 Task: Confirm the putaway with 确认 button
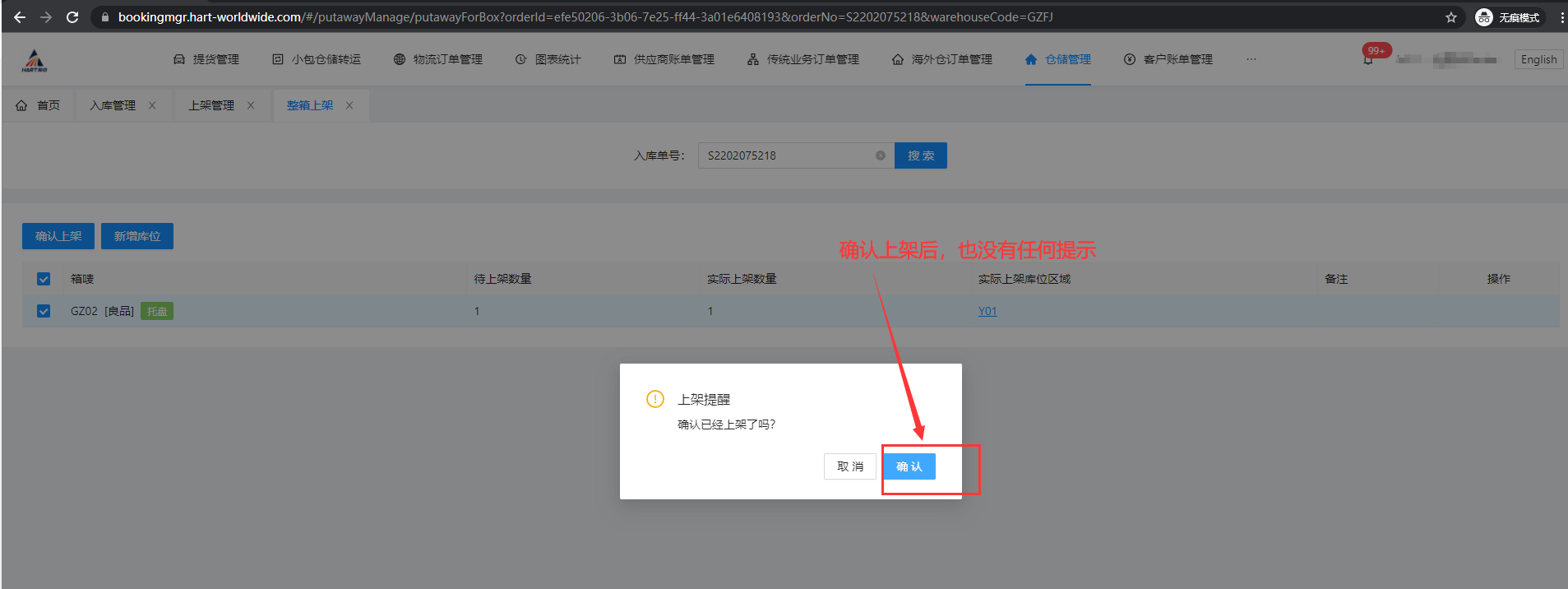[909, 466]
